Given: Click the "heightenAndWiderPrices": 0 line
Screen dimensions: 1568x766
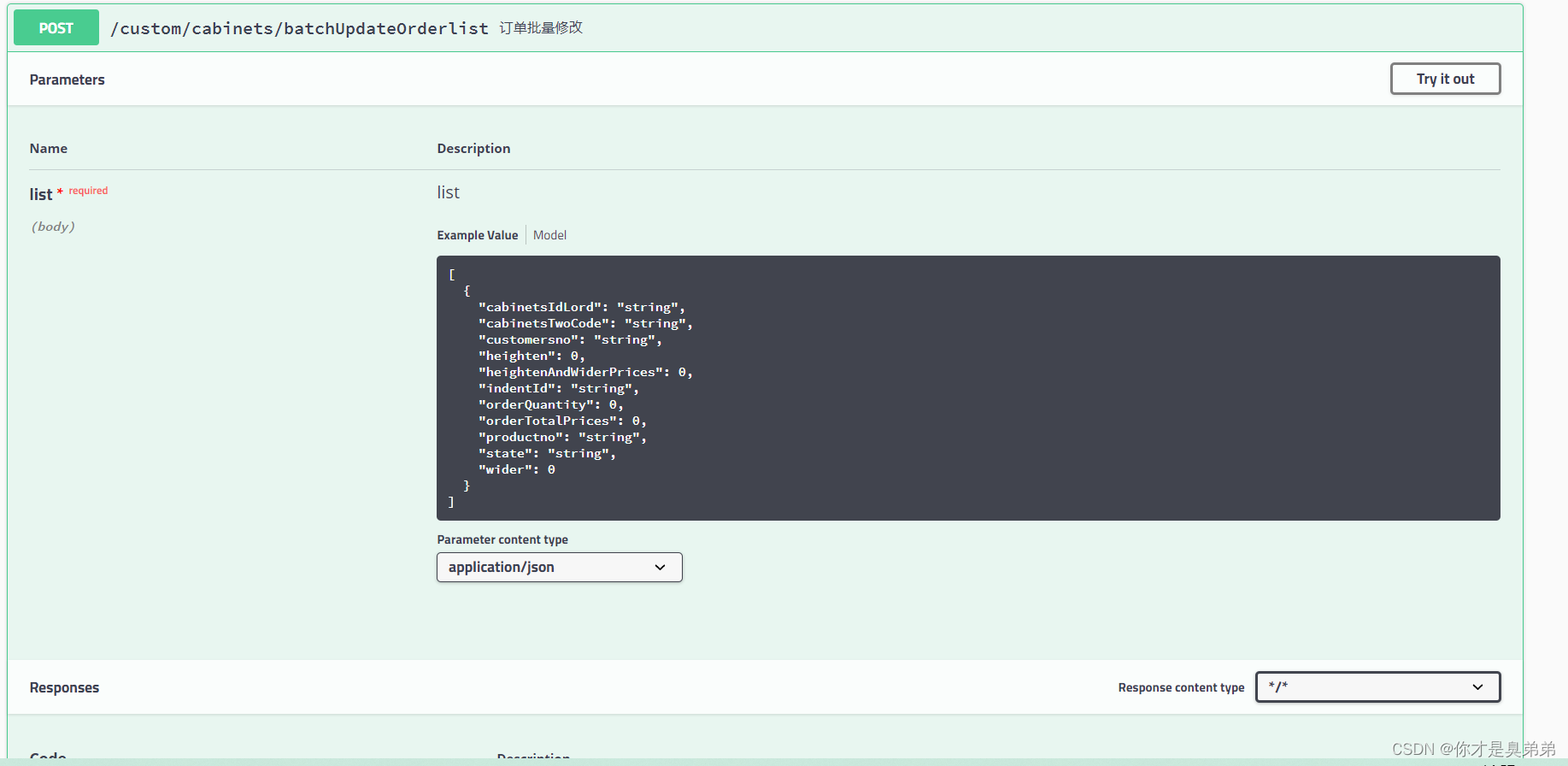Looking at the screenshot, I should click(585, 372).
